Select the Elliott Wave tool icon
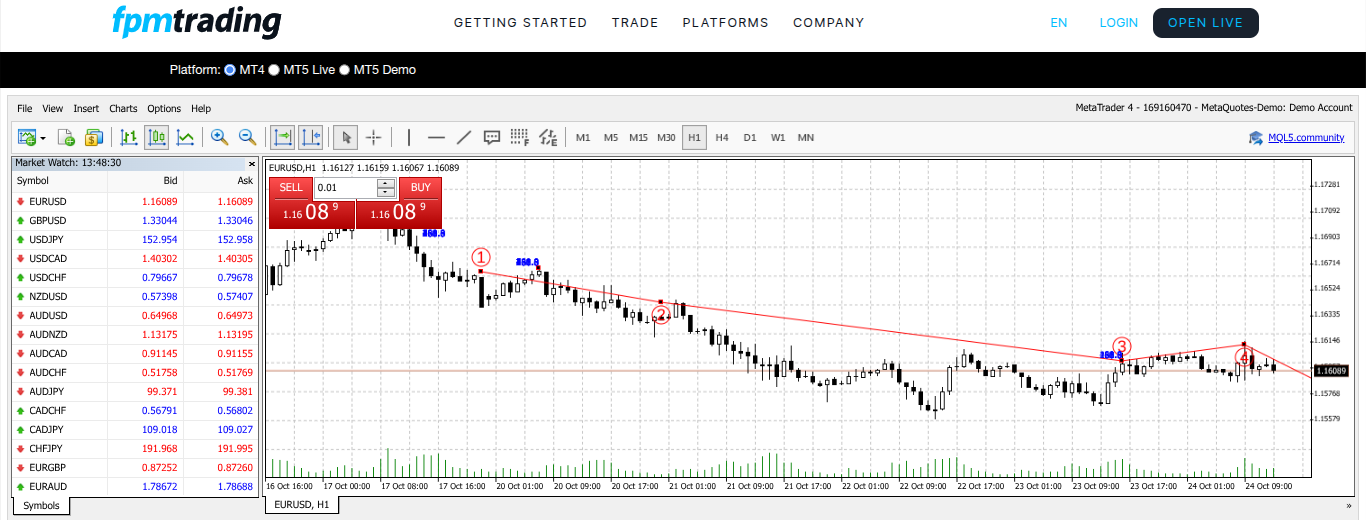Viewport: 1366px width, 520px height. pos(548,137)
